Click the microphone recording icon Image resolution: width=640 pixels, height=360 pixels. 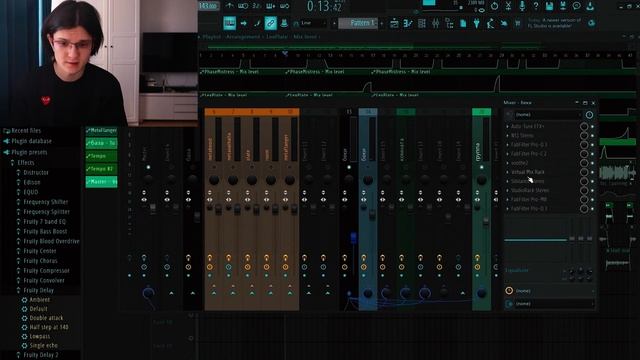522,6
